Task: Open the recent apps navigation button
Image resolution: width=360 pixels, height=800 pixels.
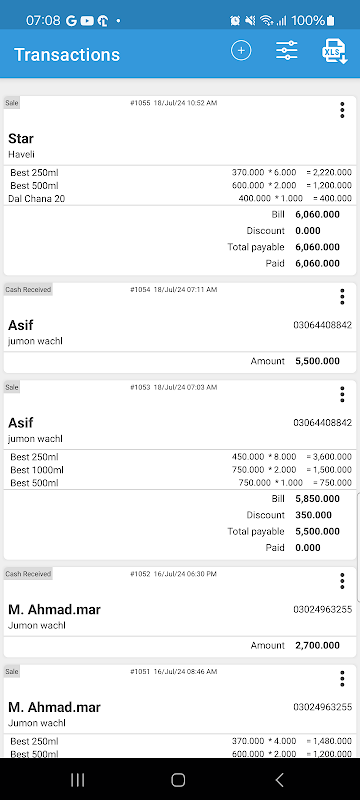Action: [78, 779]
